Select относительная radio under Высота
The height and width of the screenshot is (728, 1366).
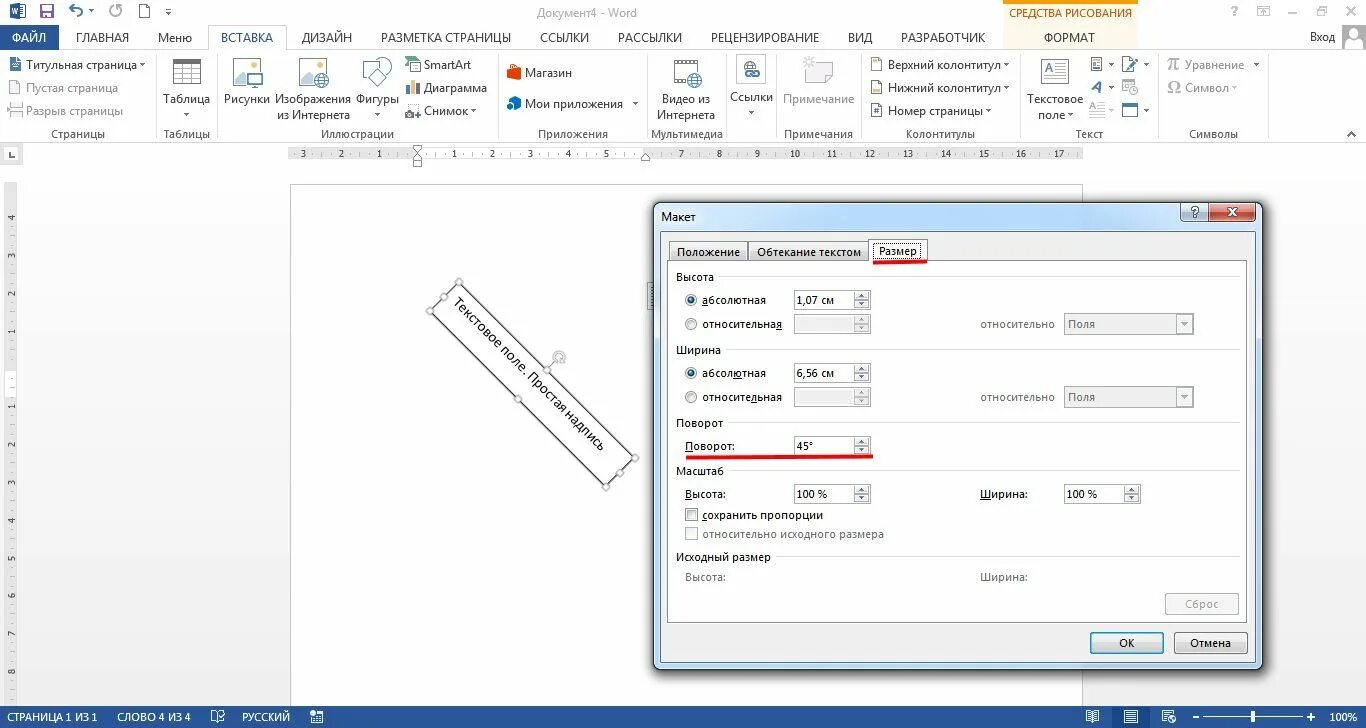coord(691,324)
